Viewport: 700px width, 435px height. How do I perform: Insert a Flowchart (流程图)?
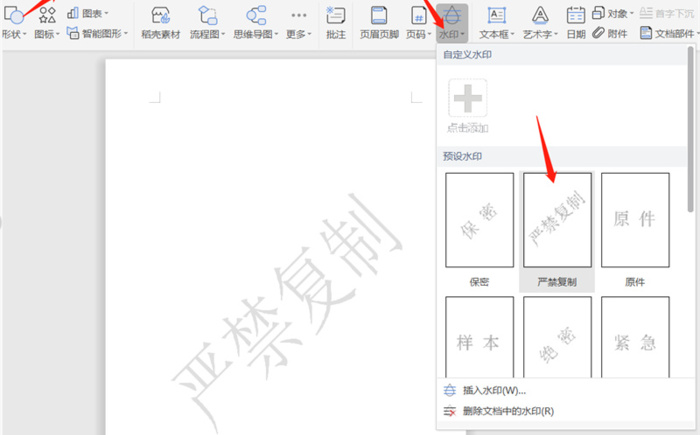coord(208,23)
